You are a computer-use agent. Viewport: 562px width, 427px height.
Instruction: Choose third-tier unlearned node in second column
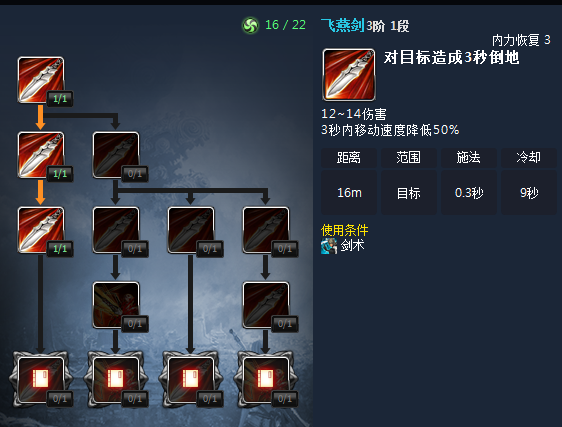click(x=116, y=229)
